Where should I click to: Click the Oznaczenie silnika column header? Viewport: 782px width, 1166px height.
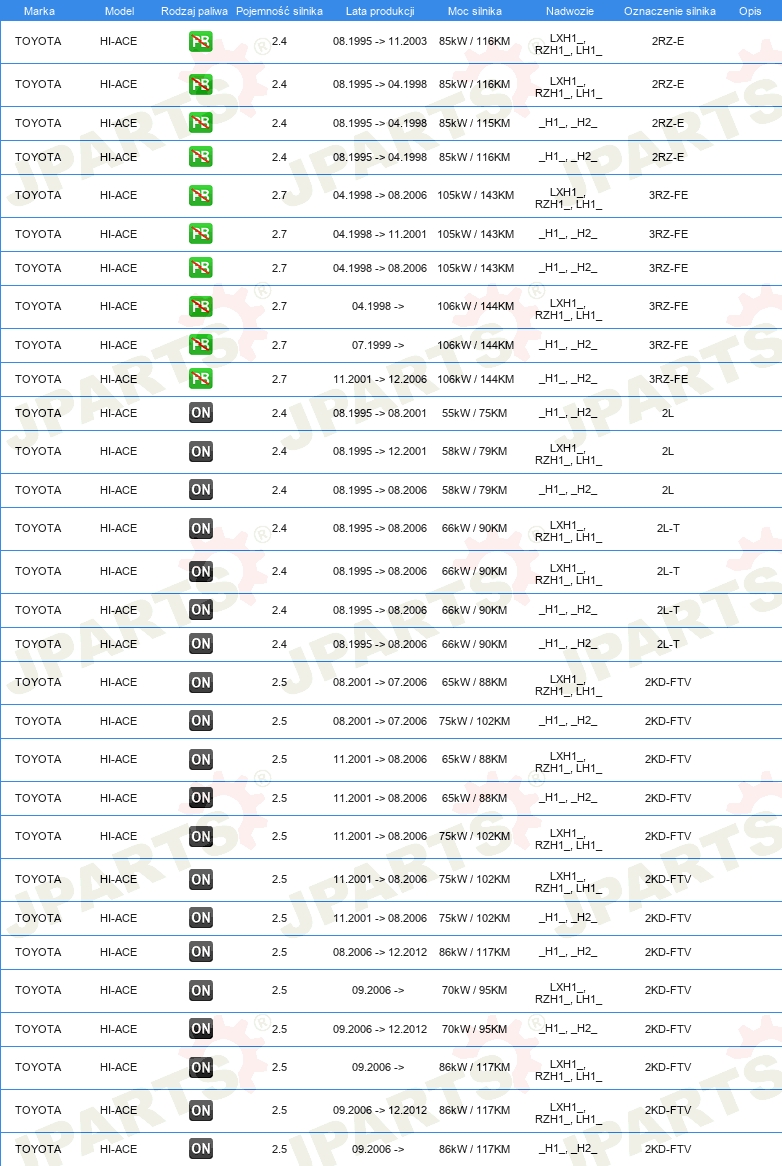coord(670,11)
